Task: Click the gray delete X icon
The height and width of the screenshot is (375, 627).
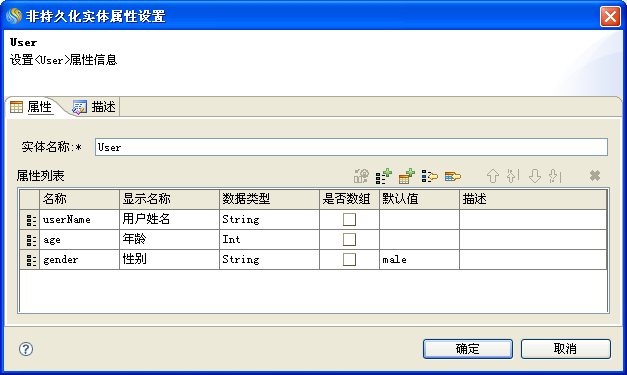Action: click(595, 176)
